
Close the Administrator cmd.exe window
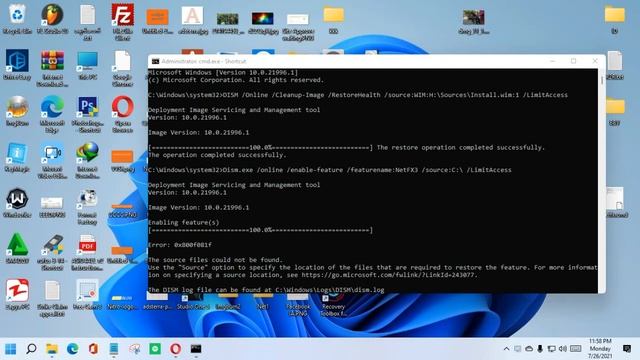595,61
